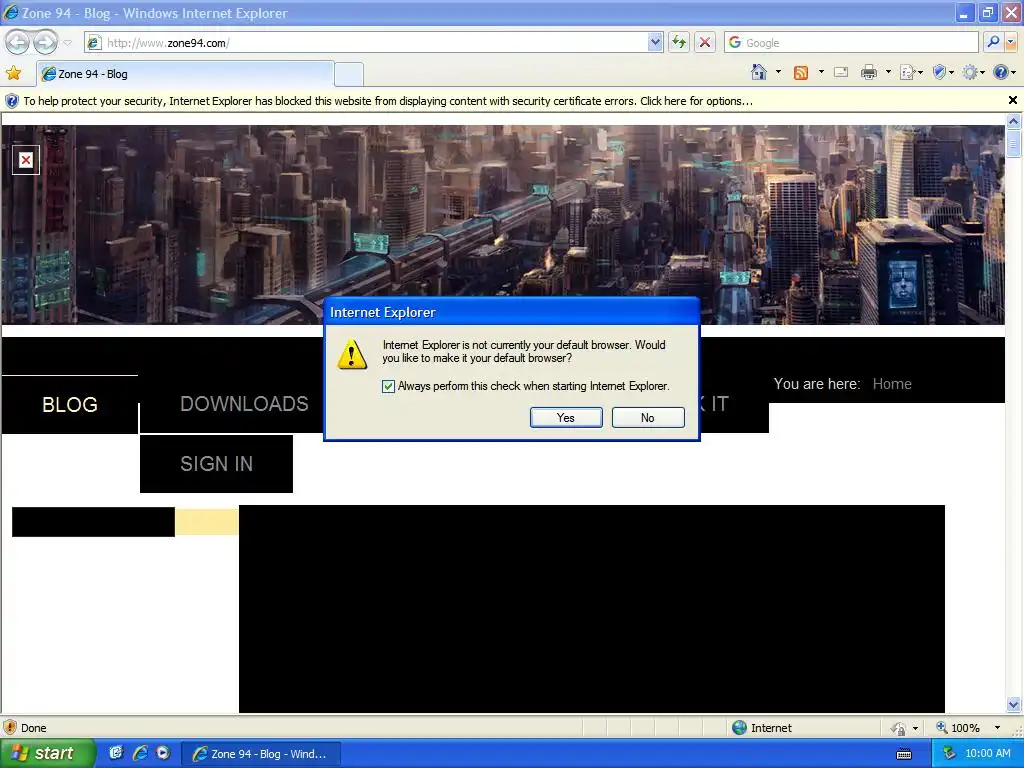The height and width of the screenshot is (768, 1024).
Task: Click the system tray network icon
Action: pyautogui.click(x=950, y=753)
